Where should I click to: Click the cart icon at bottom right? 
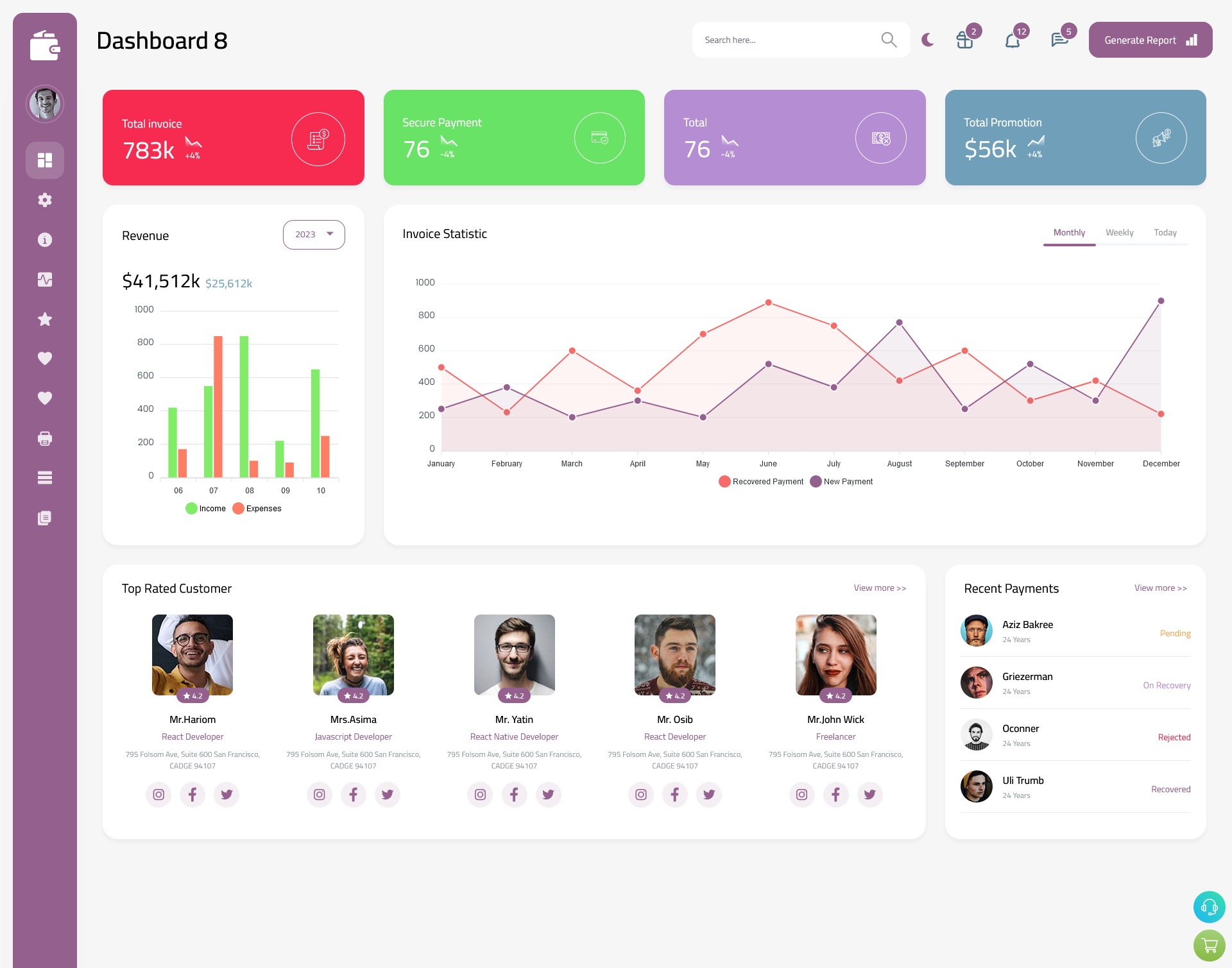[1208, 946]
